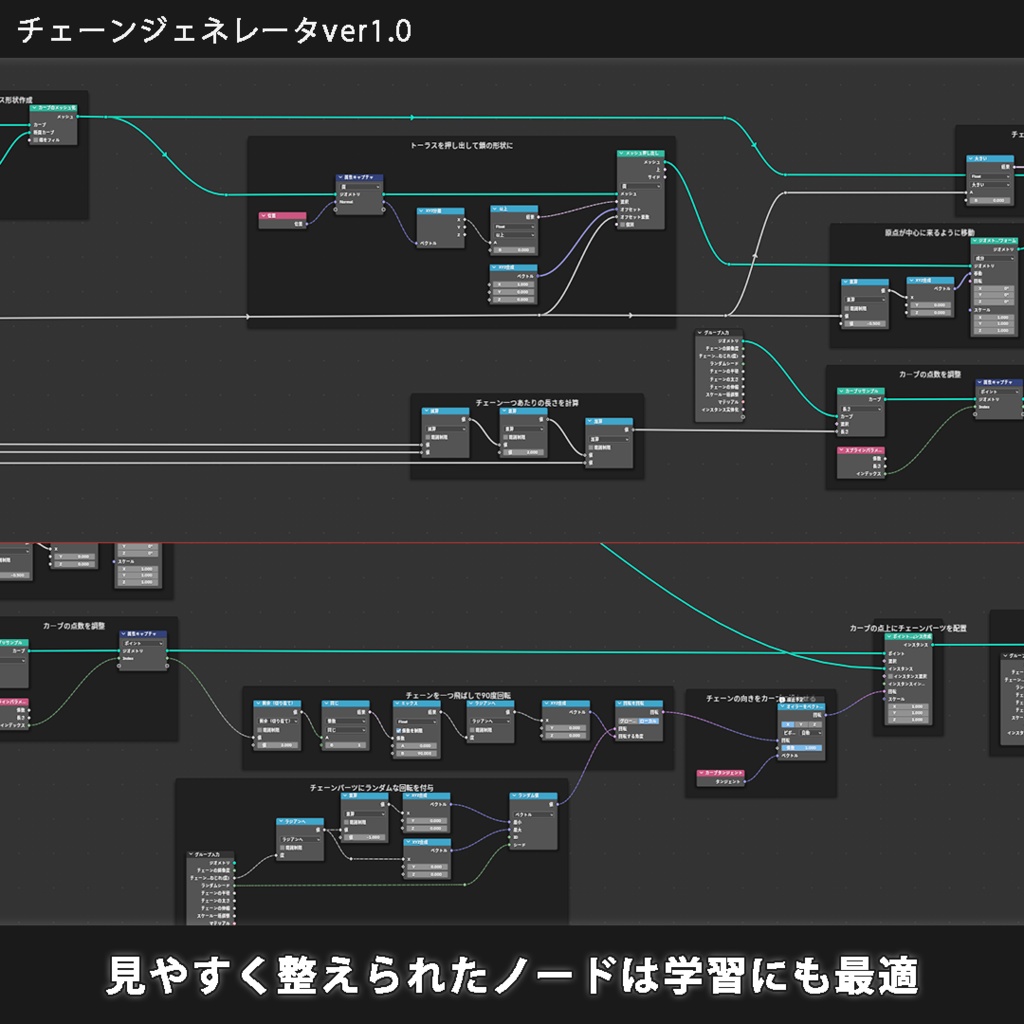Image resolution: width=1024 pixels, height=1024 pixels.
Task: Select the カーブタンジェント node header
Action: pyautogui.click(x=721, y=772)
